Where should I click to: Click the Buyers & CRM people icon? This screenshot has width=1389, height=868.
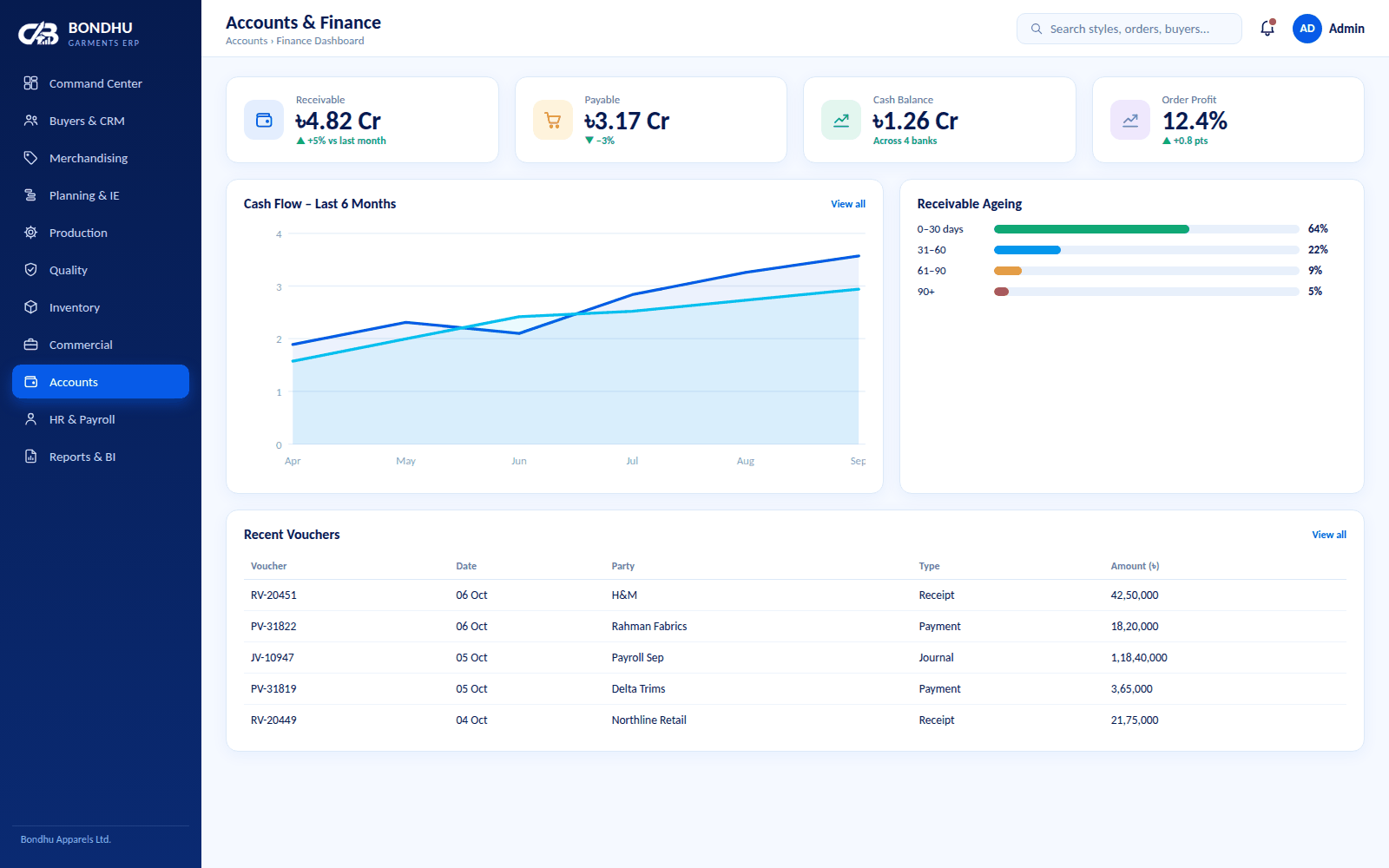[x=31, y=121]
